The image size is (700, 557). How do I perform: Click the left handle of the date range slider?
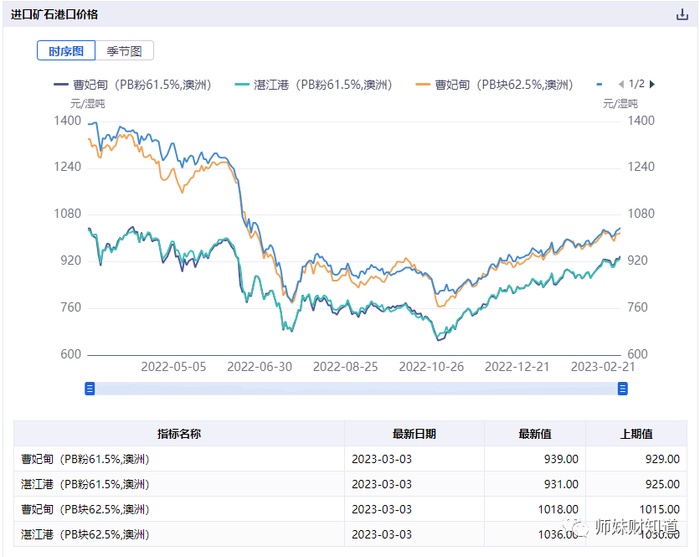(x=90, y=388)
